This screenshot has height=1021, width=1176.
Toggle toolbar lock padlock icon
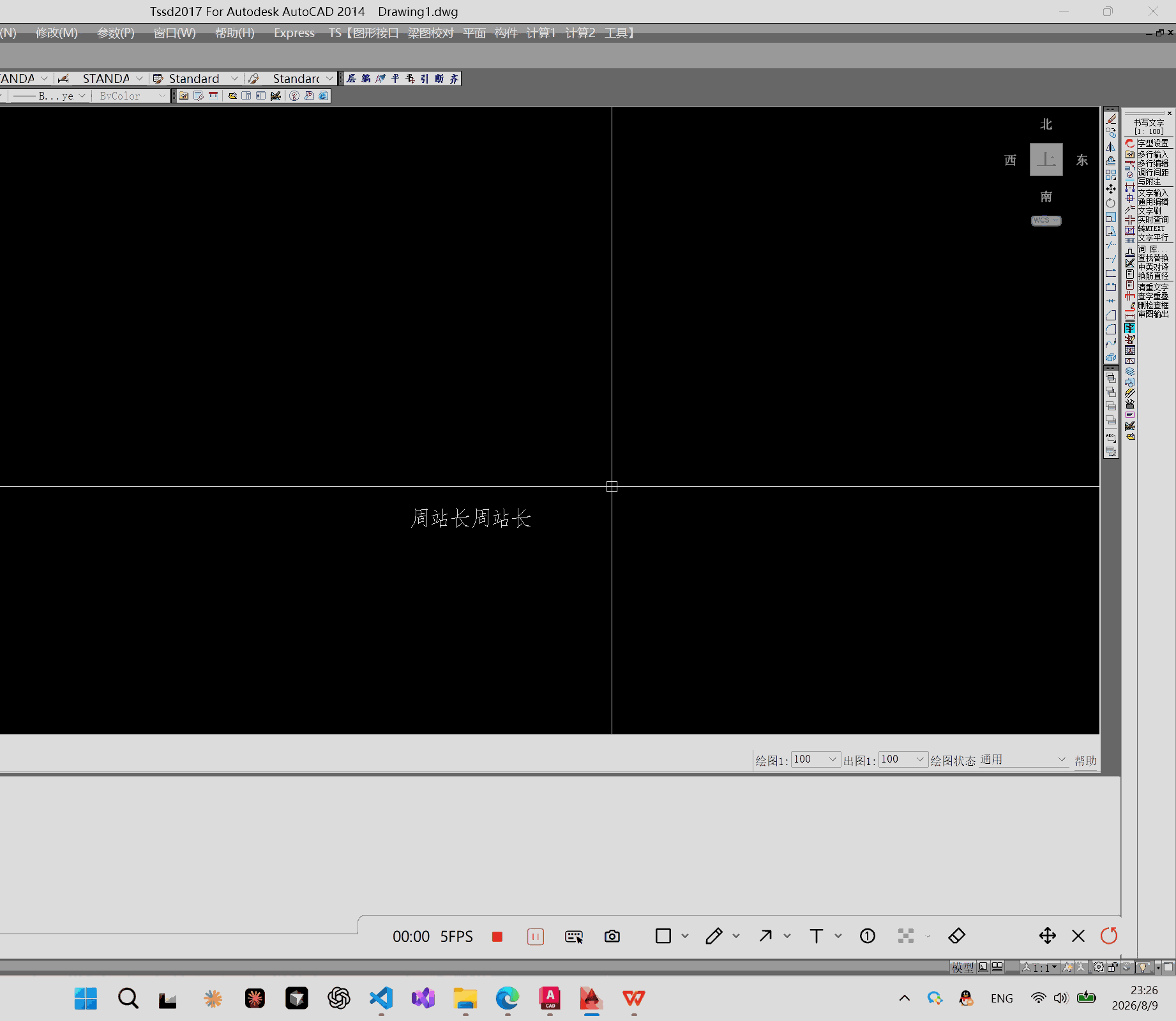pyautogui.click(x=1113, y=967)
